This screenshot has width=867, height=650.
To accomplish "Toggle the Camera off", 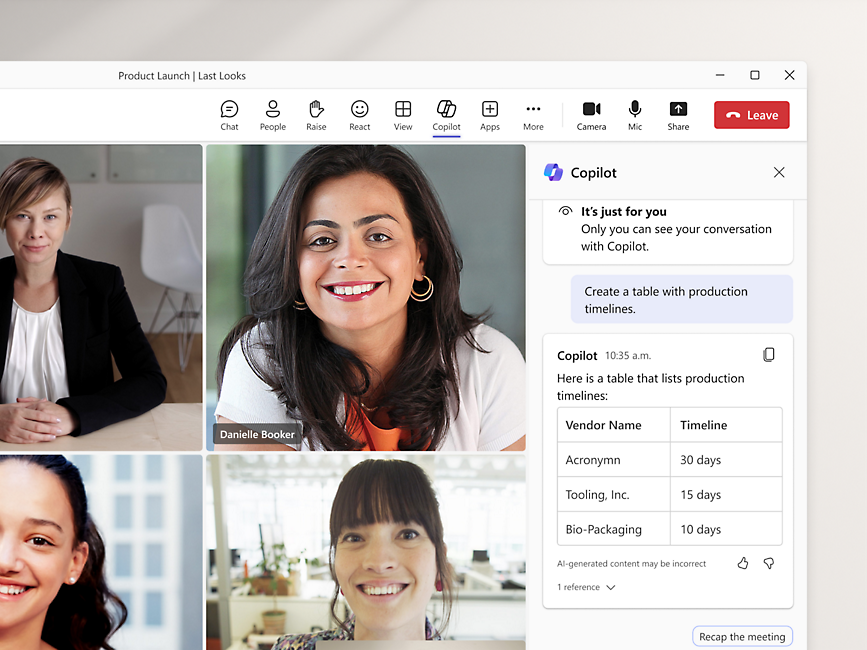I will tap(591, 114).
